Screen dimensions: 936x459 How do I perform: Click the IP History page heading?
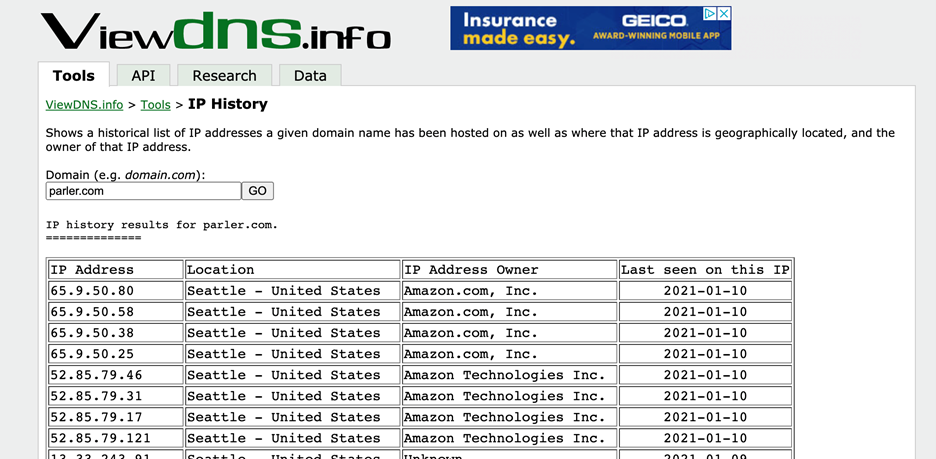pos(227,104)
